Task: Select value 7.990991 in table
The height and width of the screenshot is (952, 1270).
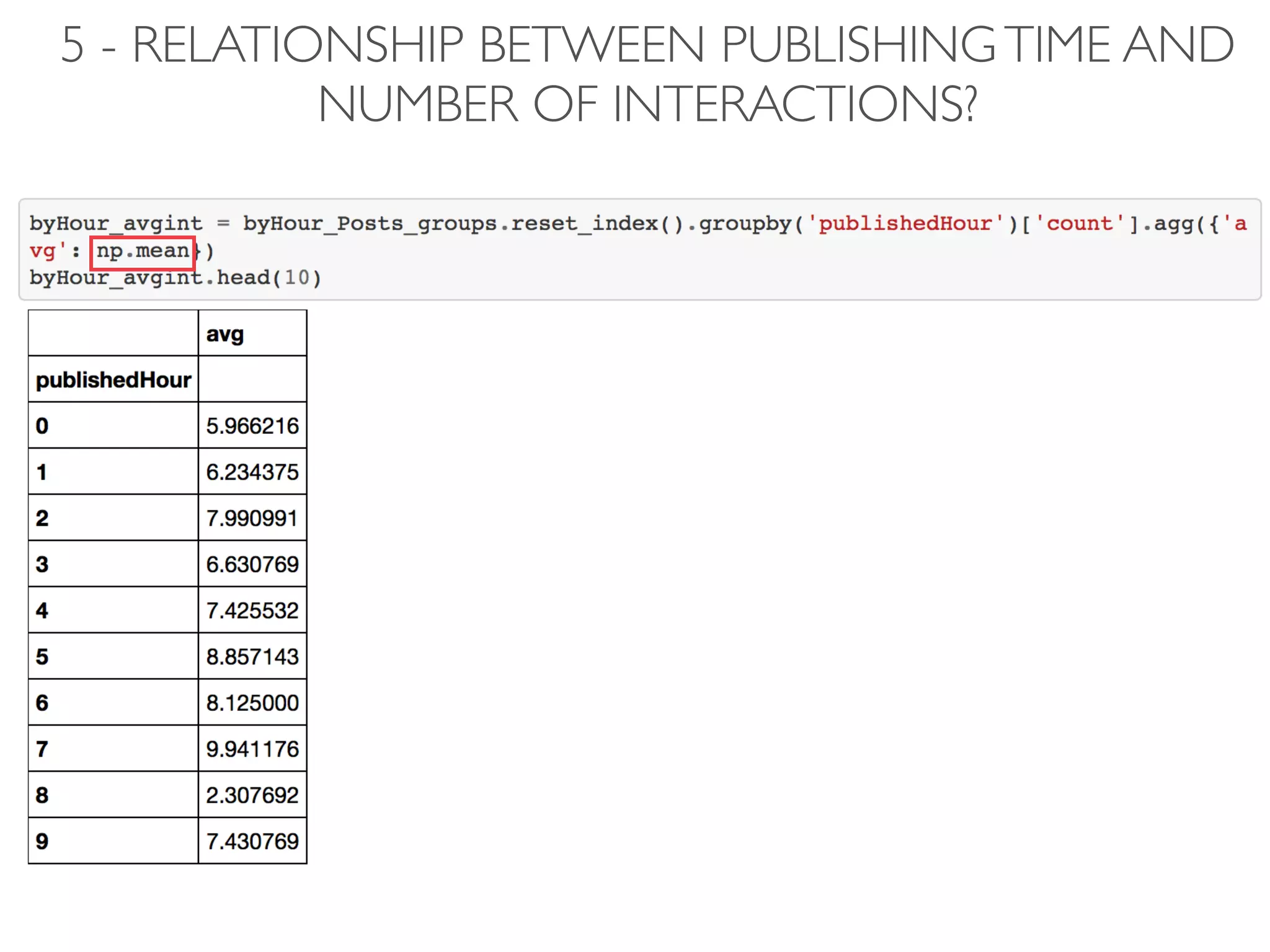Action: [x=252, y=518]
